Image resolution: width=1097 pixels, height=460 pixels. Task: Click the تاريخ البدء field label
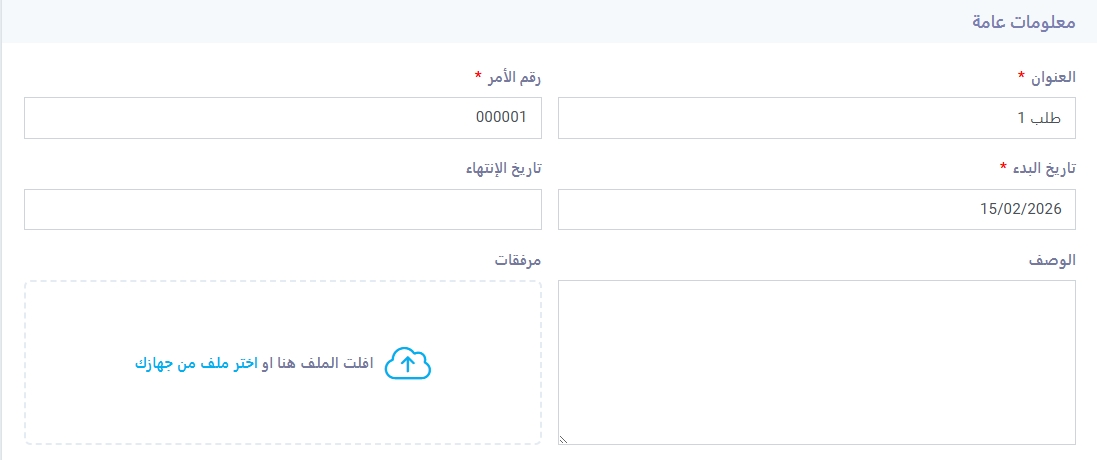tap(1043, 168)
